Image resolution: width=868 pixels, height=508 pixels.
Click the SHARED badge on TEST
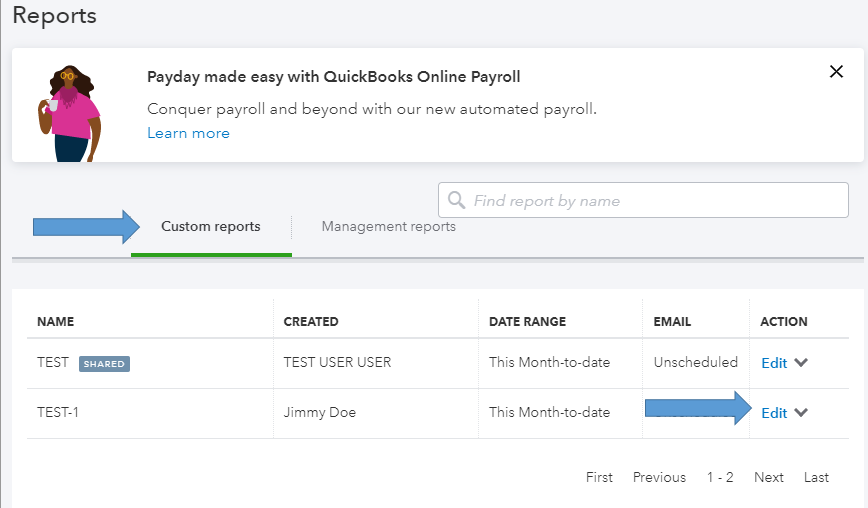point(104,364)
